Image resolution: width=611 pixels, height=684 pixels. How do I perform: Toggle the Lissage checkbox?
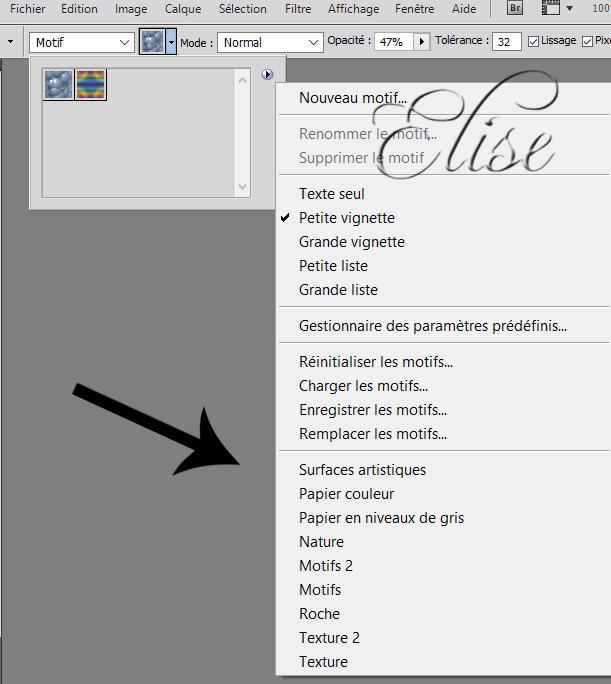(533, 41)
